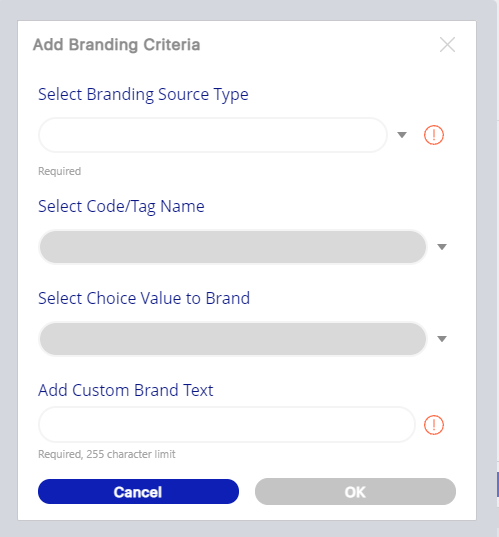Screen dimensions: 499x537
Task: Expand the Choice Value to Brand dropdown arrow
Action: (442, 339)
